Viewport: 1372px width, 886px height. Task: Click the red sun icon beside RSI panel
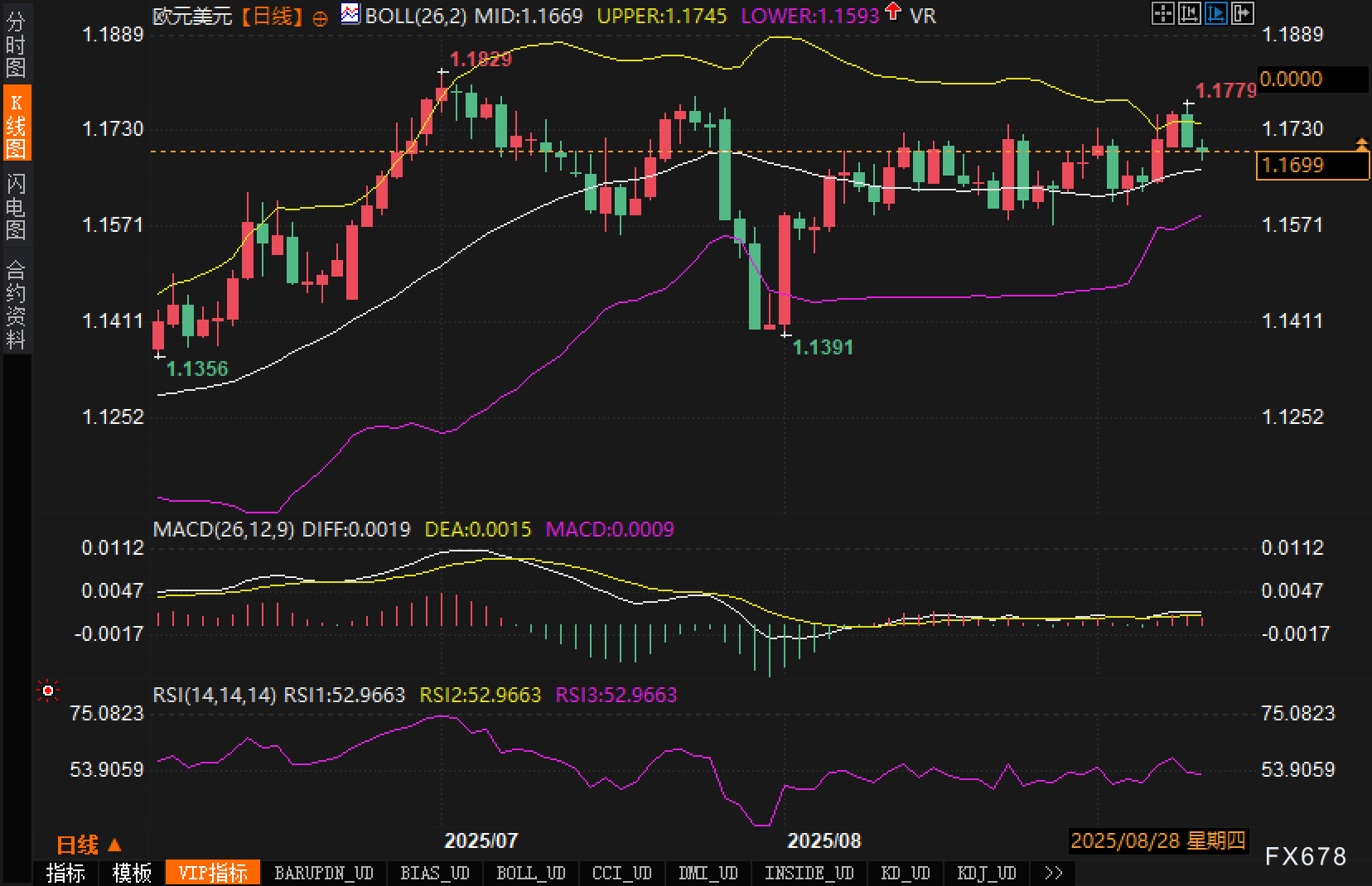coord(48,691)
